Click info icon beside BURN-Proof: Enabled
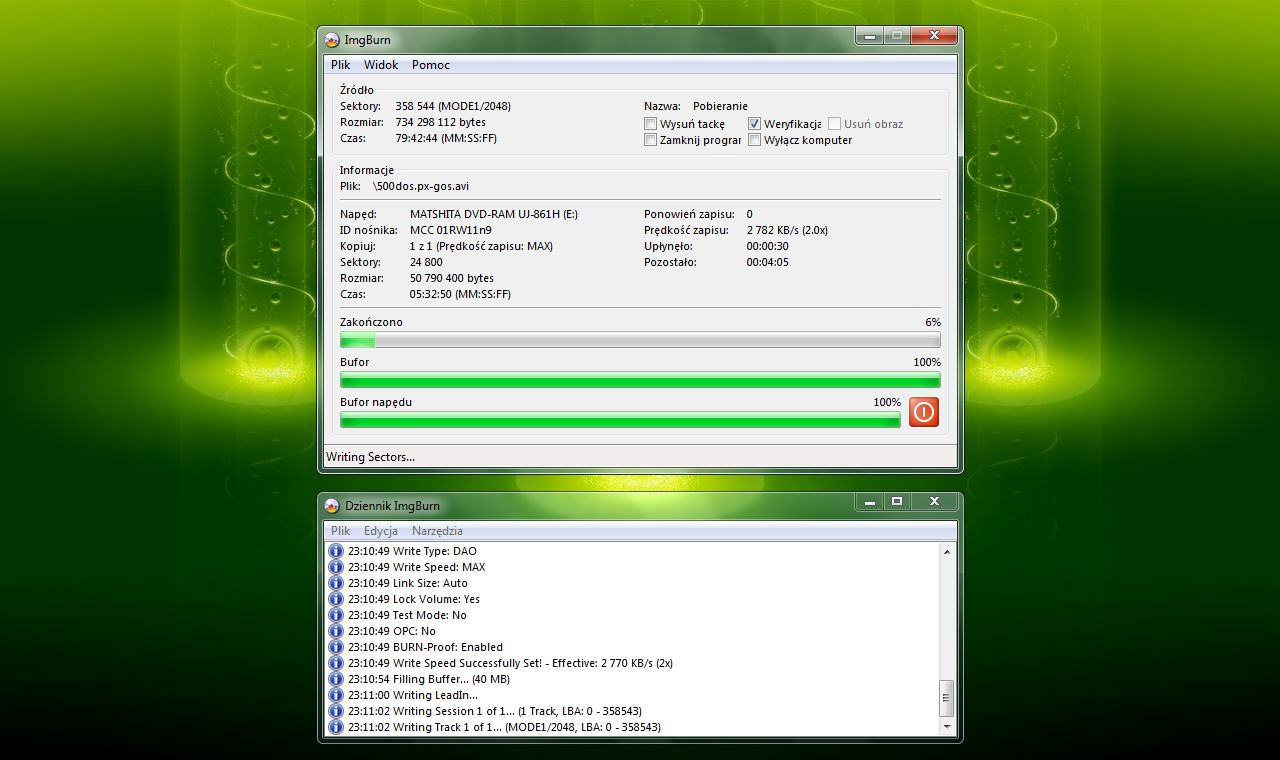The image size is (1280, 760). [336, 647]
